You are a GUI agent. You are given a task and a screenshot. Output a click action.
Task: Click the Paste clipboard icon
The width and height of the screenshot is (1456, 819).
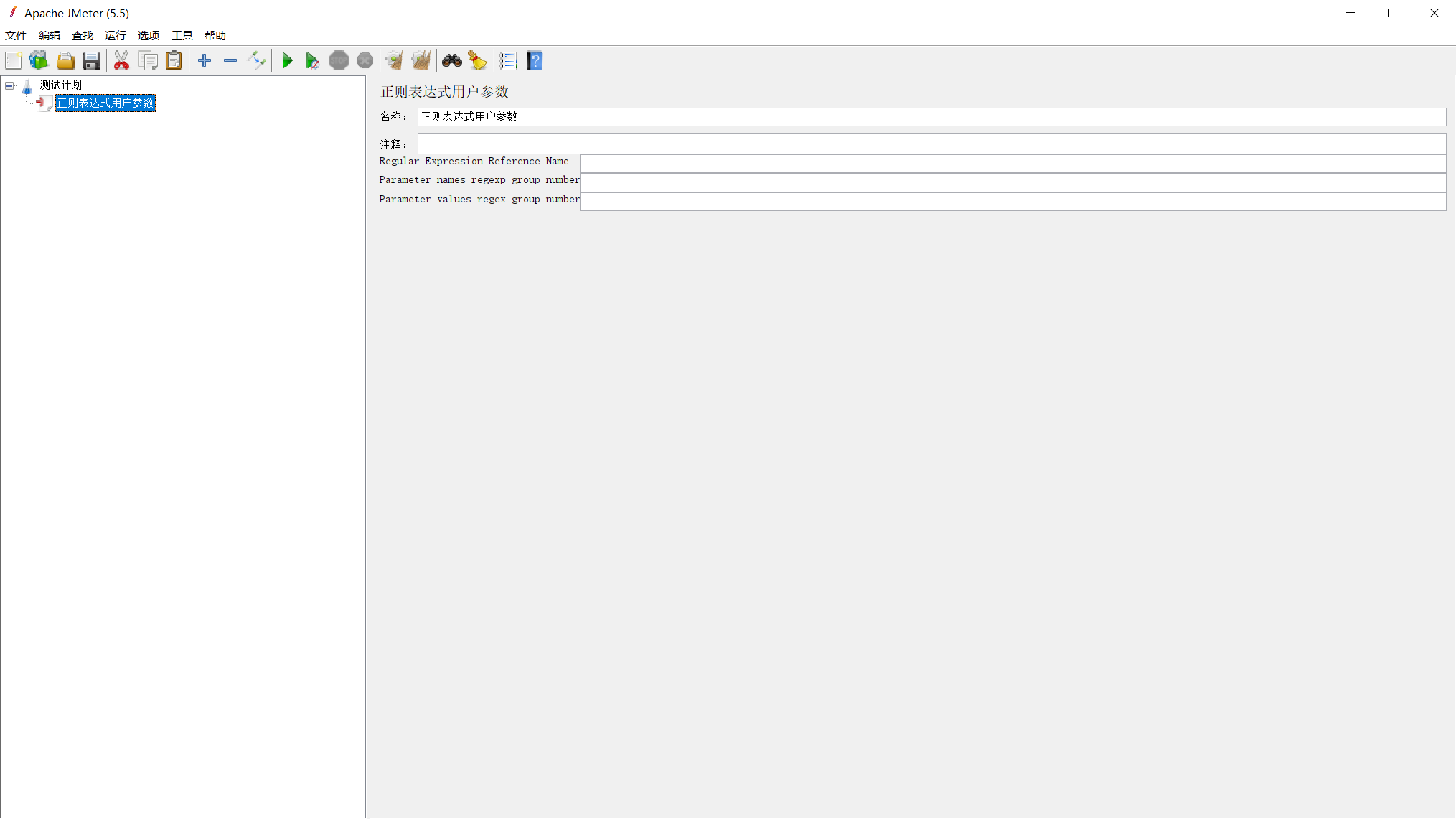point(174,61)
